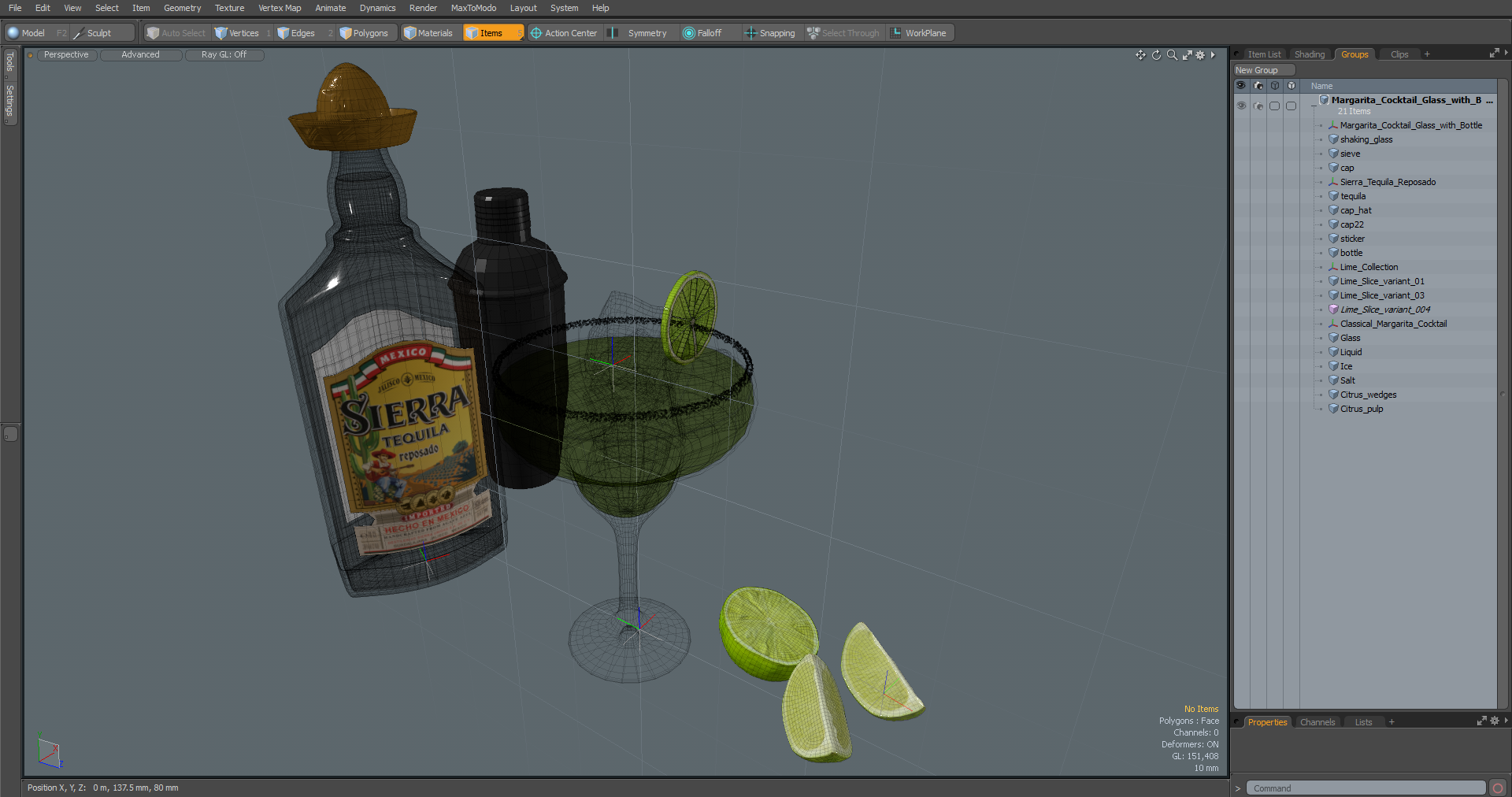The image size is (1512, 797).
Task: Activate Items selection mode
Action: (x=493, y=33)
